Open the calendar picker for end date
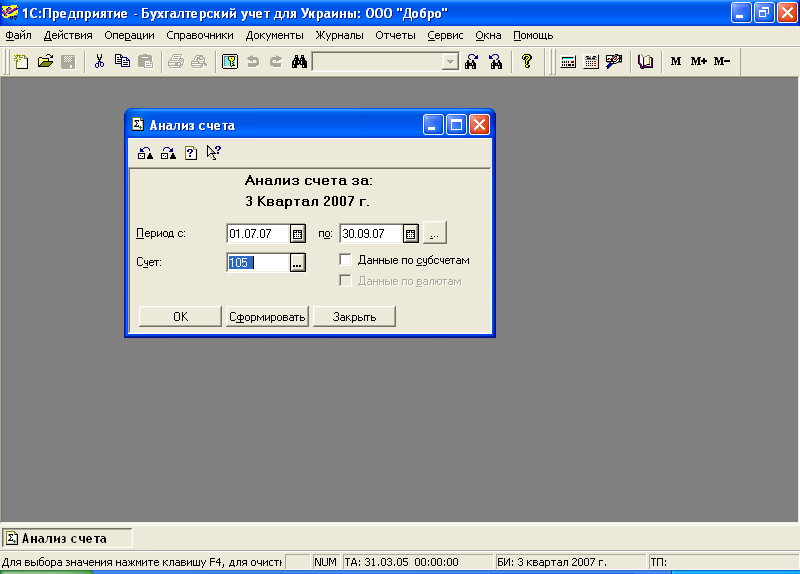Image resolution: width=800 pixels, height=574 pixels. point(410,234)
